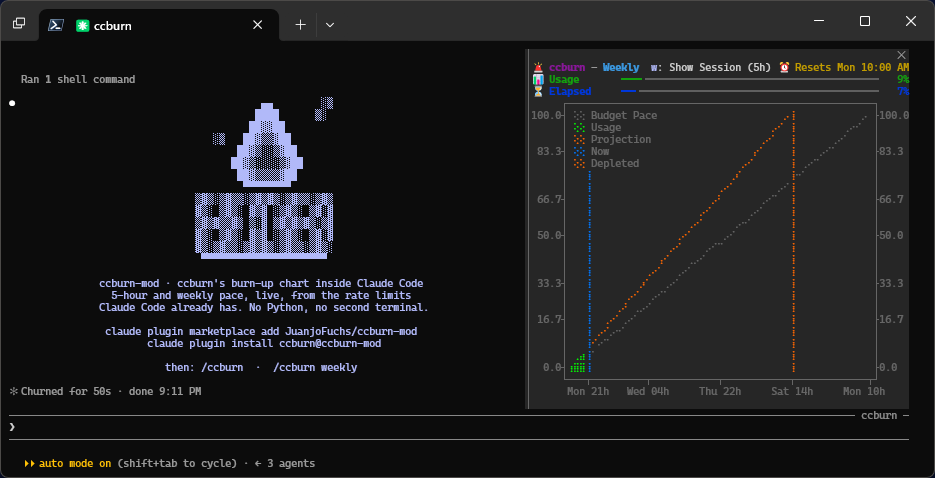
Task: Click the Usage bar-chart icon
Action: pos(538,79)
